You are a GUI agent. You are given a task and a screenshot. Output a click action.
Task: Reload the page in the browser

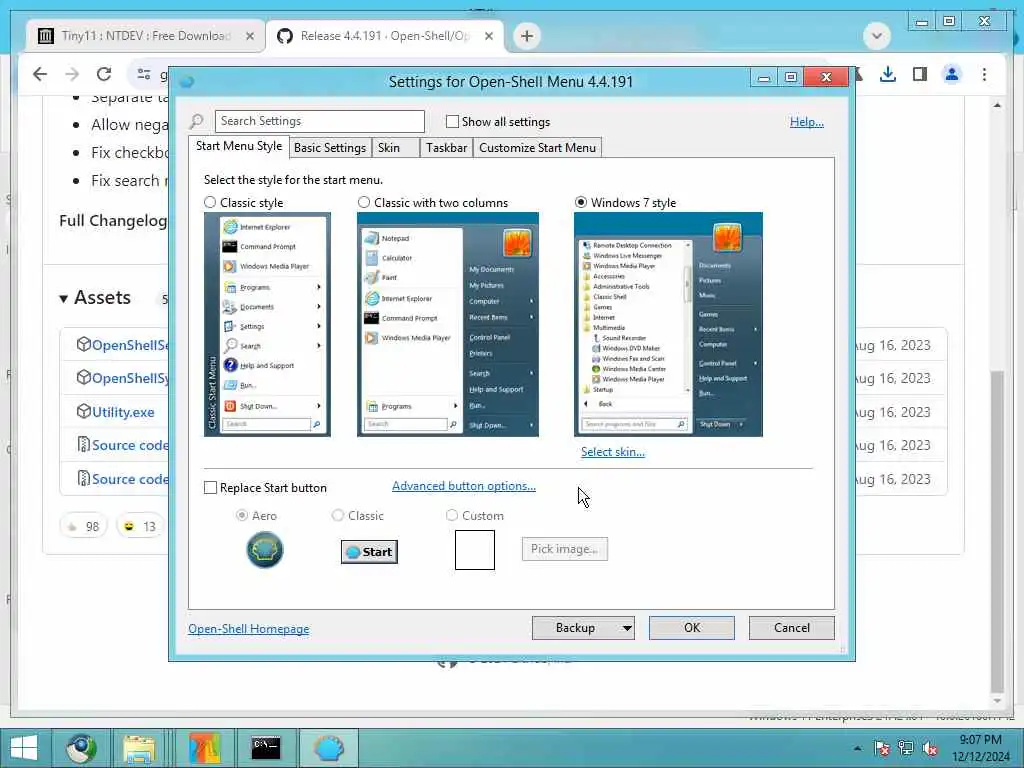click(x=104, y=74)
